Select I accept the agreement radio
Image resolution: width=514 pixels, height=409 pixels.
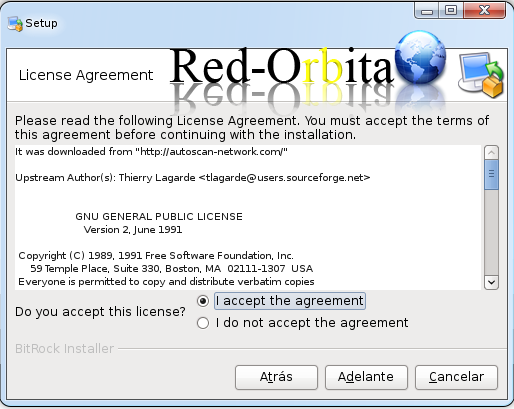click(203, 301)
